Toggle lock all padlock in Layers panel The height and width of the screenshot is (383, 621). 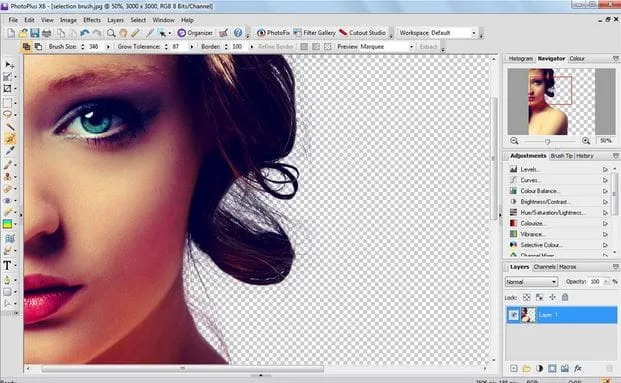pos(565,297)
